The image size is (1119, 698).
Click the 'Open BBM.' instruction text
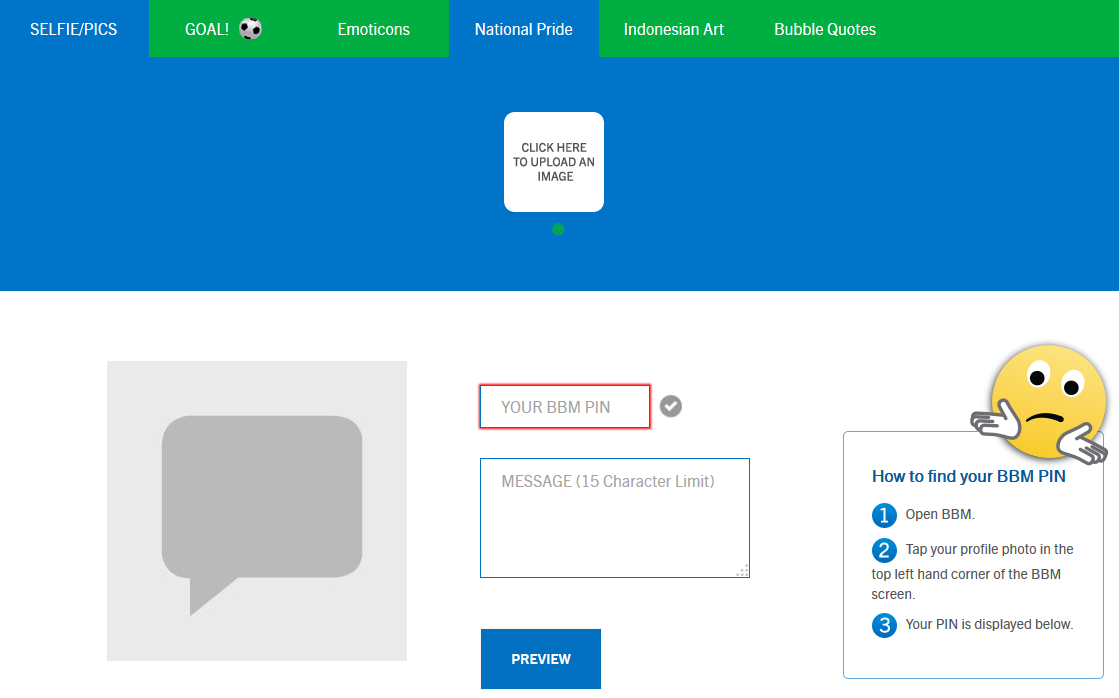tap(940, 515)
